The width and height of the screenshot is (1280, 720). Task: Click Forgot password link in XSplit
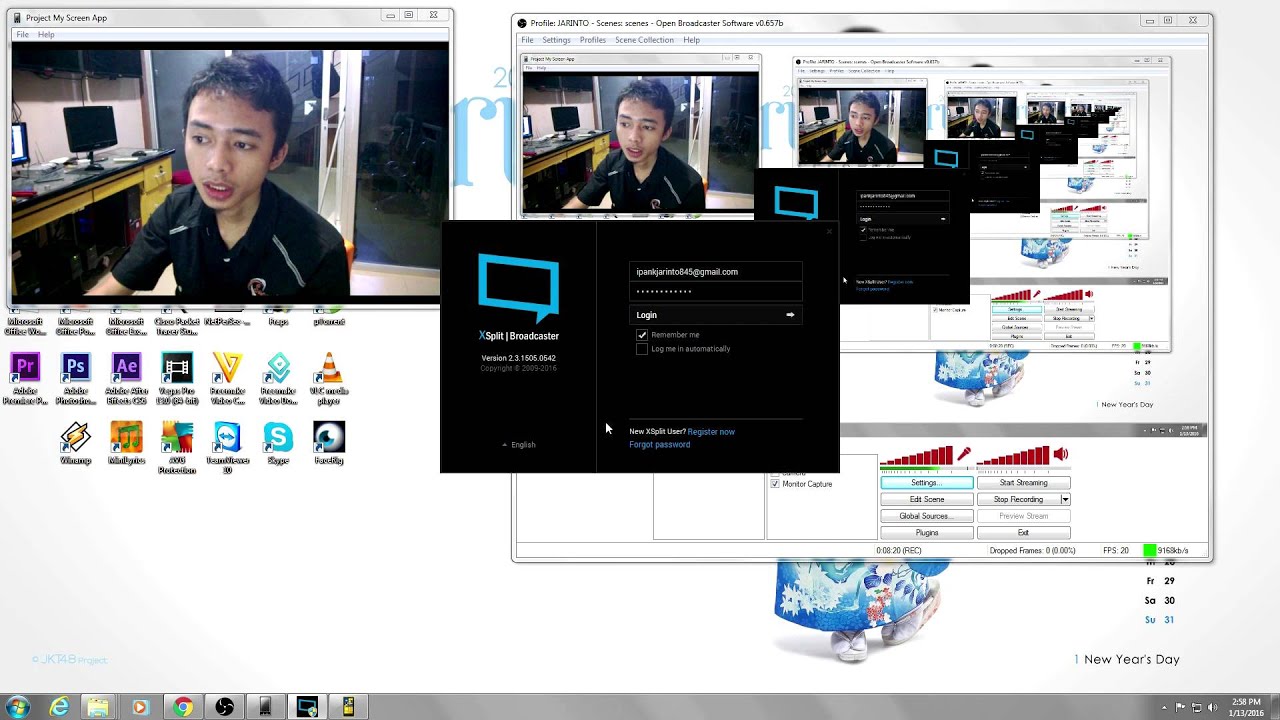[660, 445]
